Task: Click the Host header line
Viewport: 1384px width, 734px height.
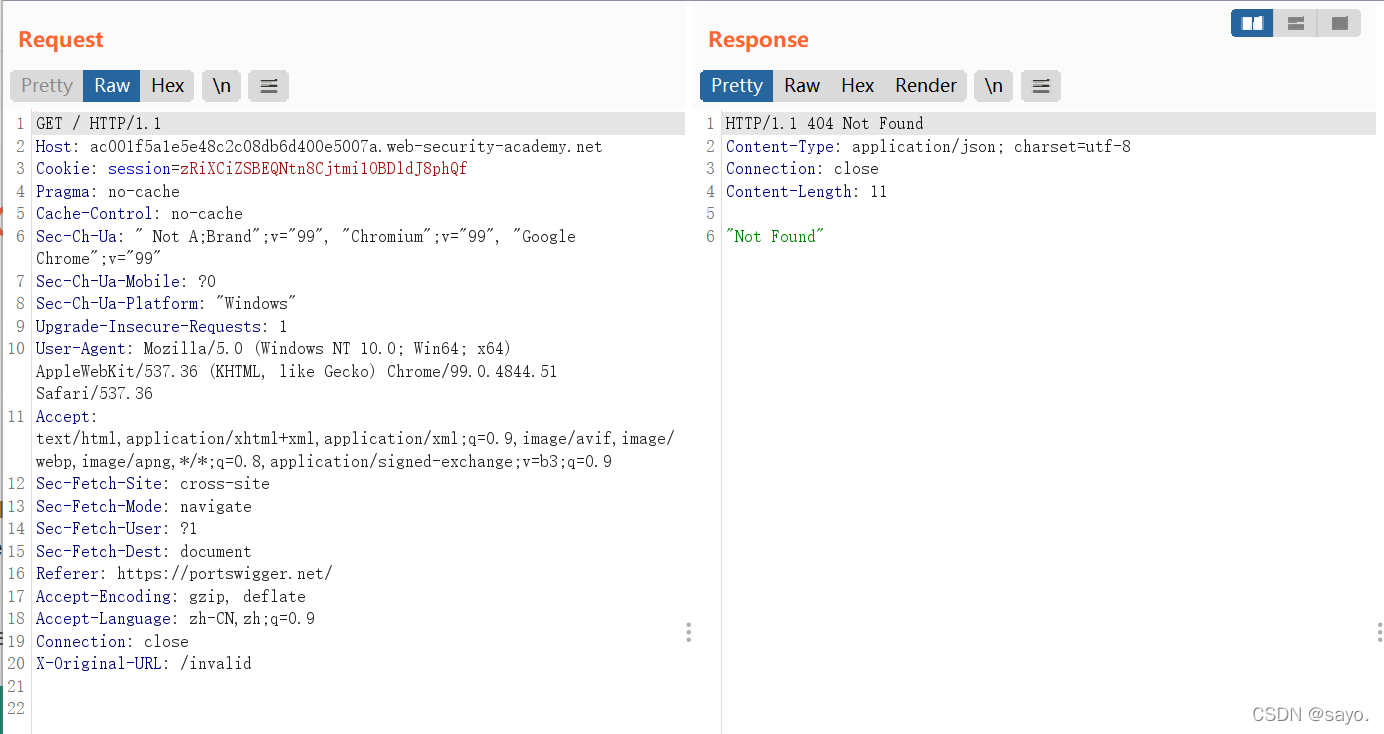Action: (319, 147)
